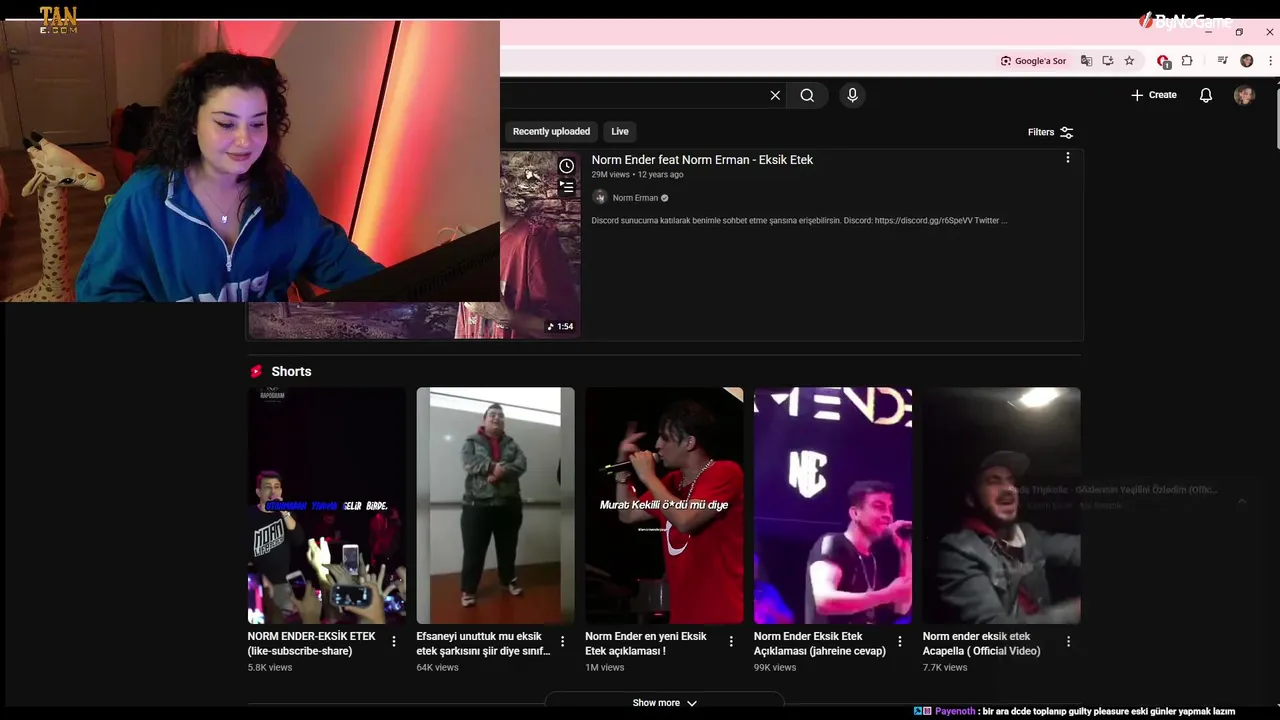Translate this page via the translate icon
This screenshot has height=720, width=1280.
1087,61
